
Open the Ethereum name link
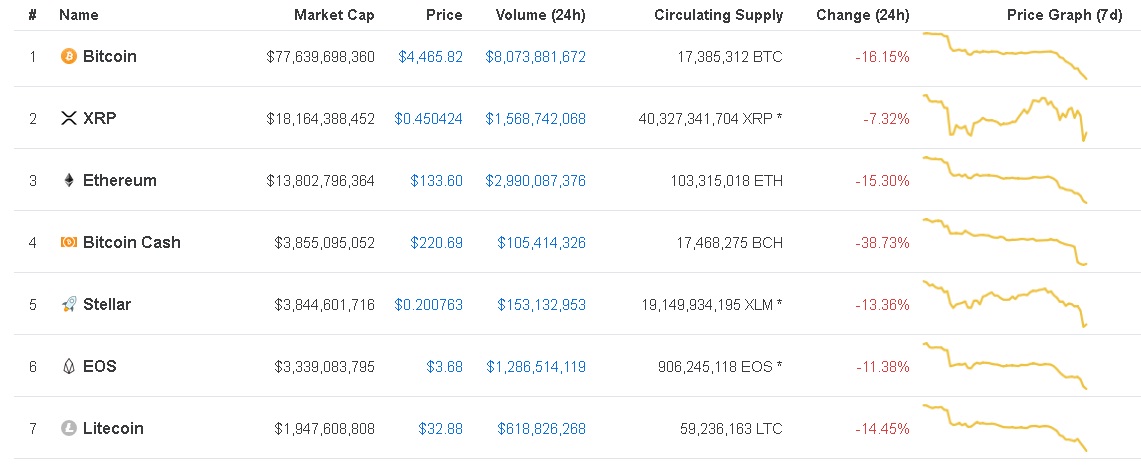pyautogui.click(x=120, y=181)
